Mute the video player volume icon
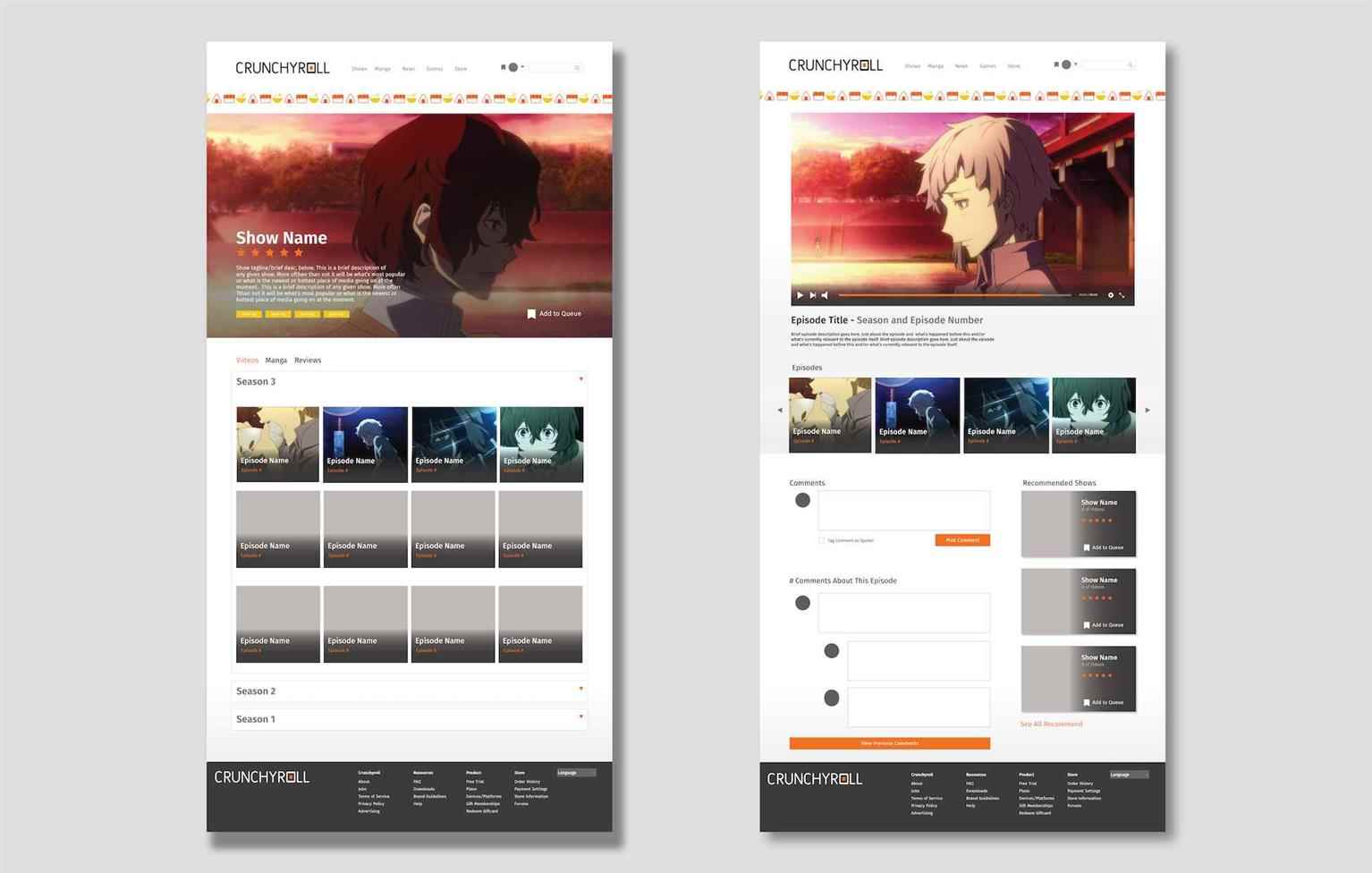The image size is (1372, 873). click(825, 295)
